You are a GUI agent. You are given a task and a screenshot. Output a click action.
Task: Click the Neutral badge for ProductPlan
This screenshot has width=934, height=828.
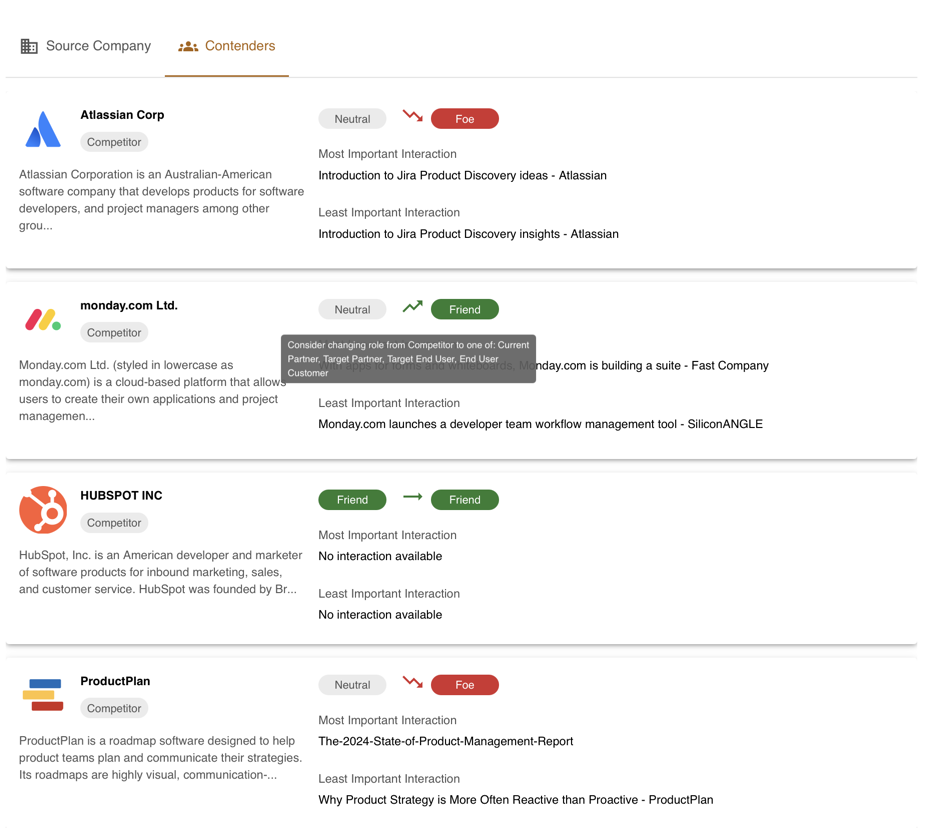pyautogui.click(x=352, y=685)
